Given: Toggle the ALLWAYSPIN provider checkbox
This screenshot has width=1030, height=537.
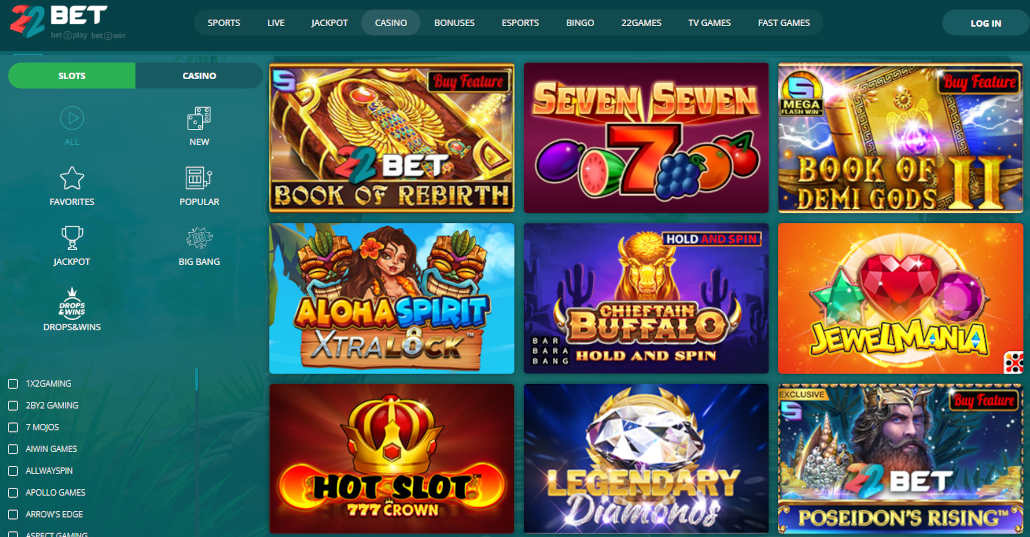Looking at the screenshot, I should tap(12, 471).
